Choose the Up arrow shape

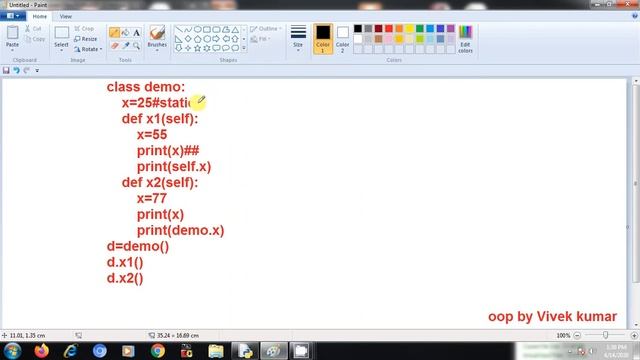point(236,39)
